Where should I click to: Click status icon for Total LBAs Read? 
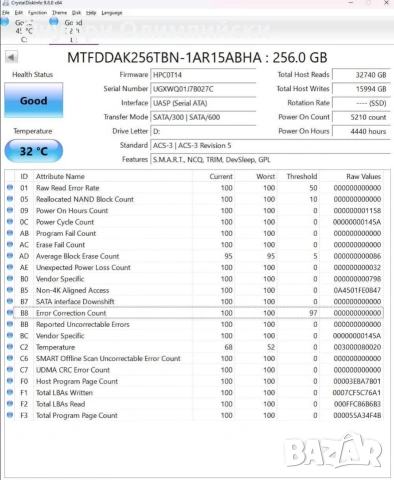(10, 403)
